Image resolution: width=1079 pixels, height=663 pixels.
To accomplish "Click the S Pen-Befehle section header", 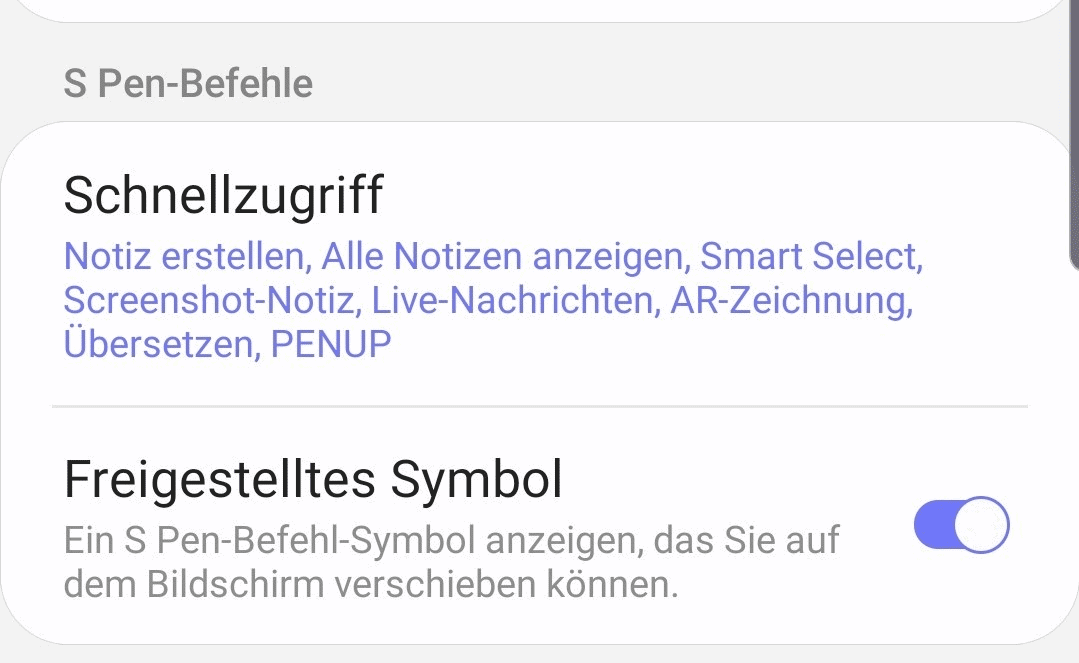I will [x=188, y=83].
